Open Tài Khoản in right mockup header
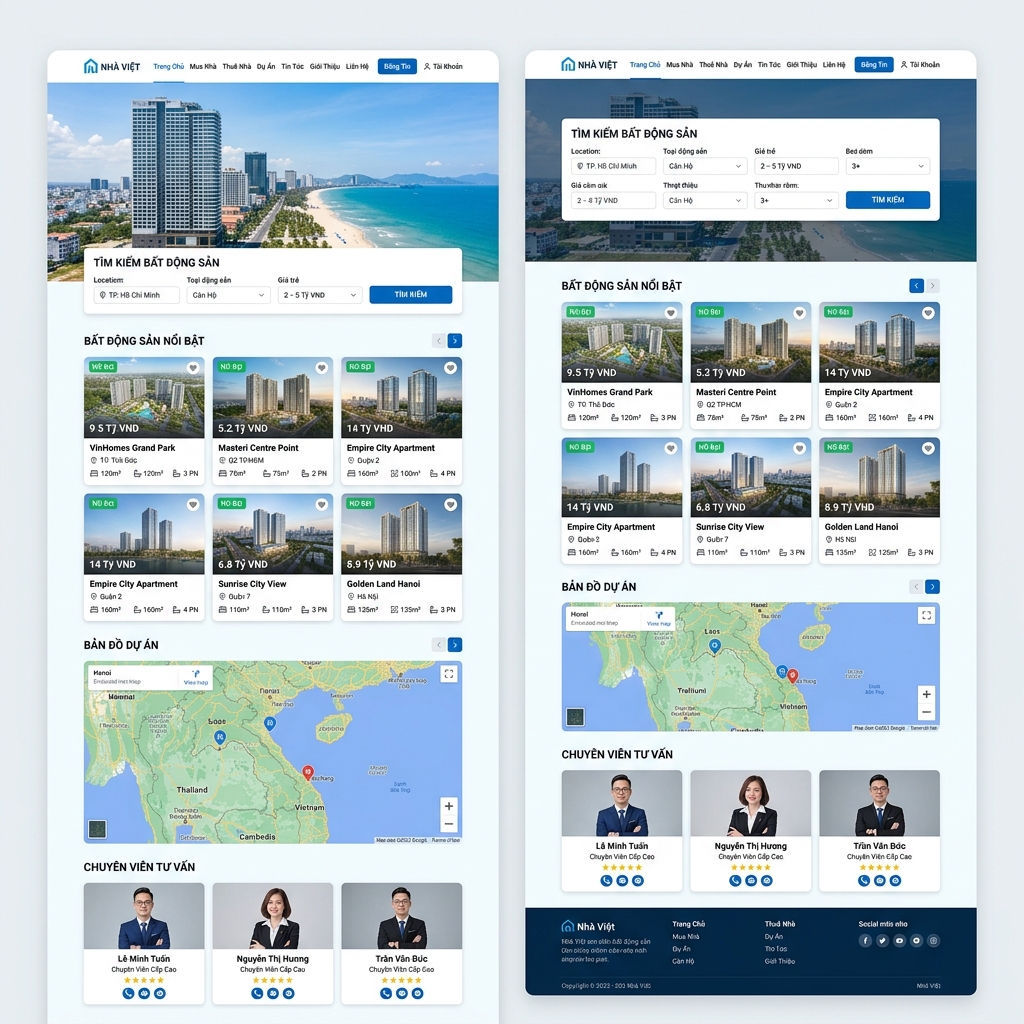Image resolution: width=1024 pixels, height=1024 pixels. coord(920,65)
